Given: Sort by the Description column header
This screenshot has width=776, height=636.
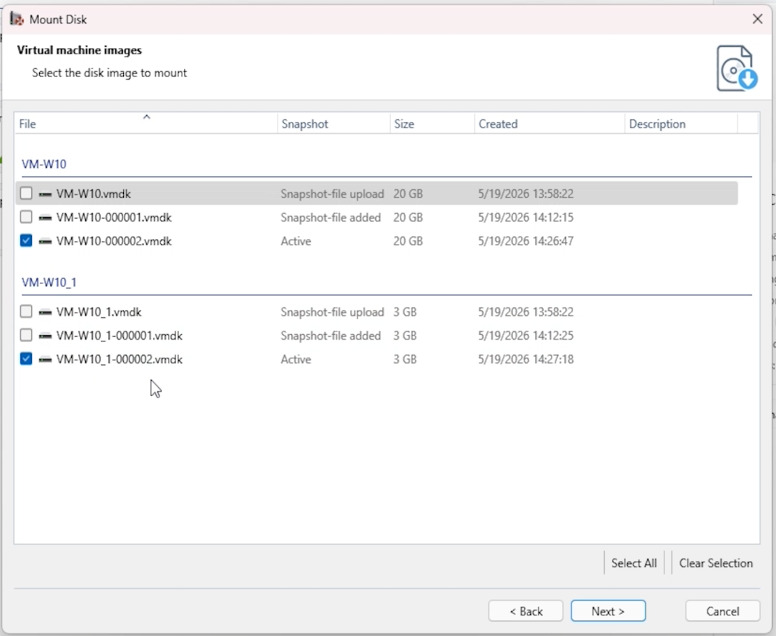Looking at the screenshot, I should point(681,124).
